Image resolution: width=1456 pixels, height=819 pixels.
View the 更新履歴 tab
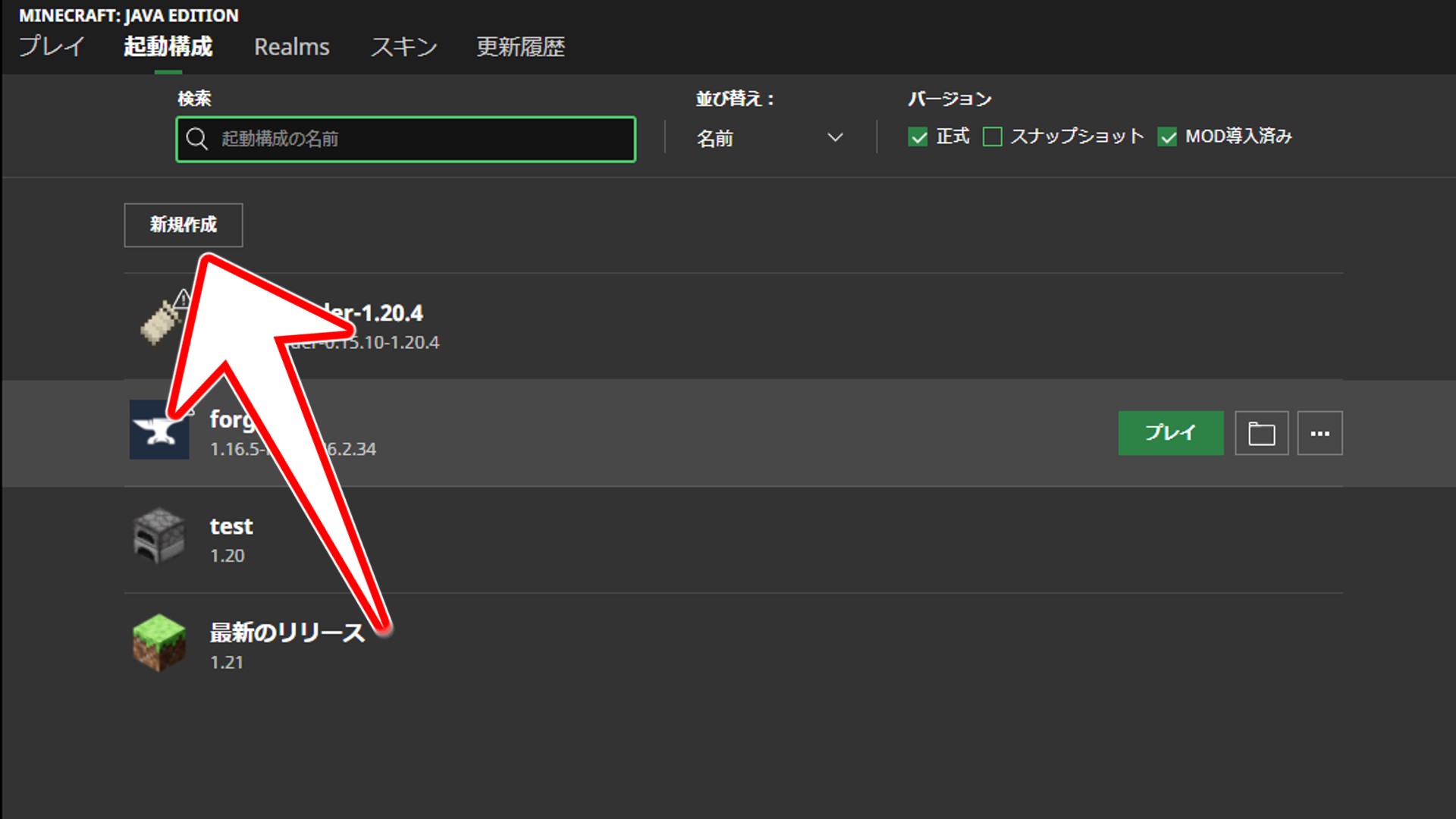520,47
